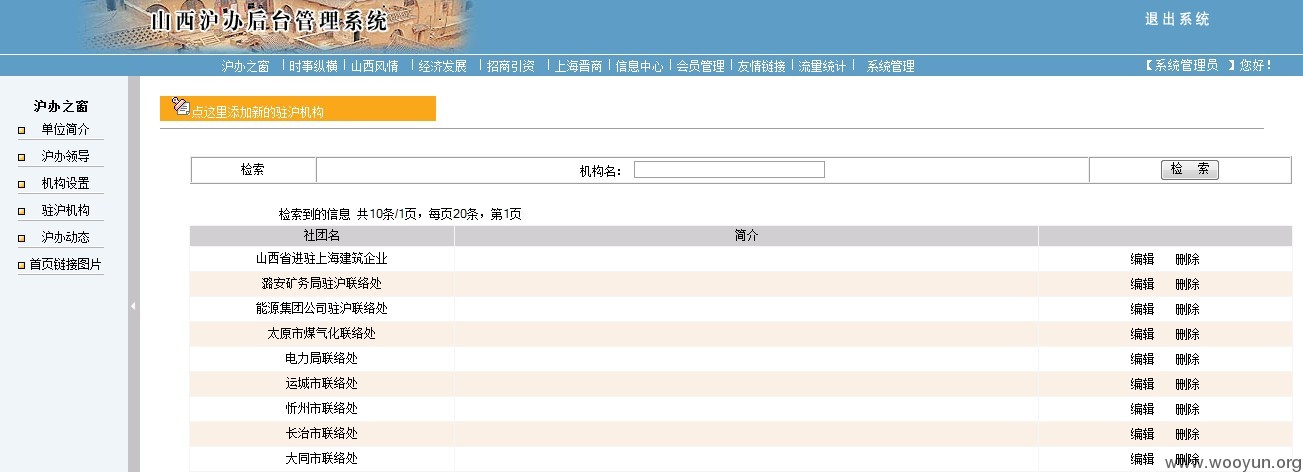Screen dimensions: 1303x472
Task: Open the 招商引资 menu item
Action: 511,67
